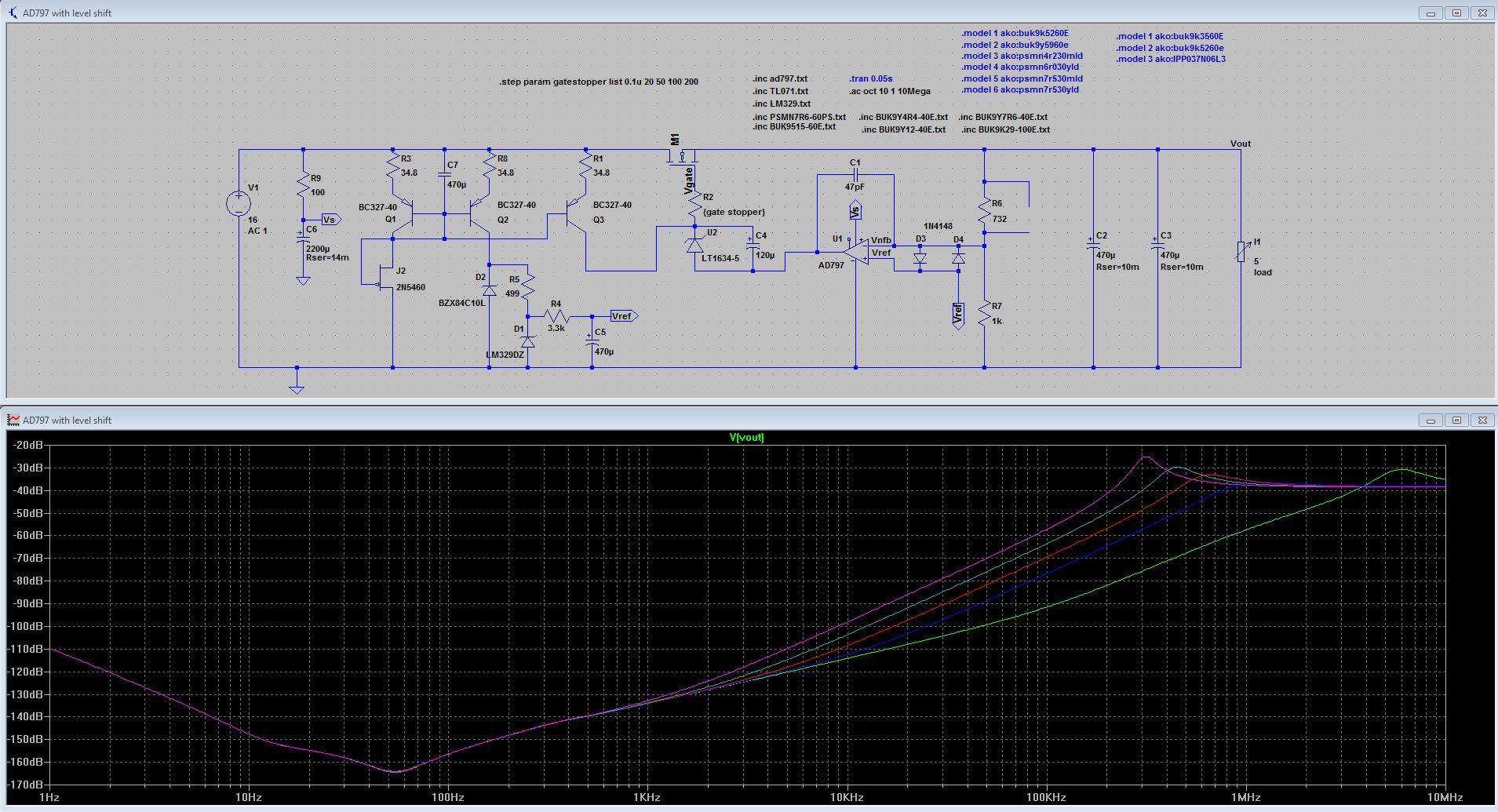Click the .inc ad797.txt directive
This screenshot has width=1498, height=812.
[780, 78]
